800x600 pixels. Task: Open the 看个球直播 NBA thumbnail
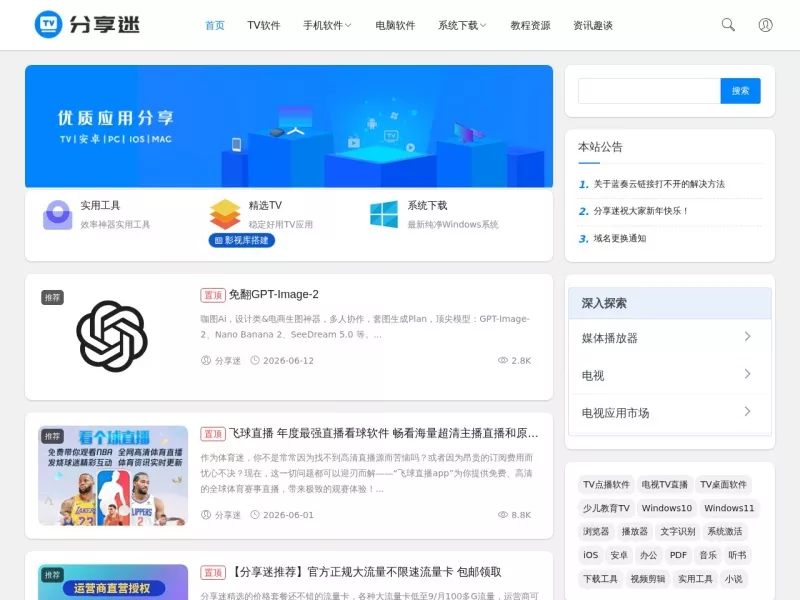113,476
